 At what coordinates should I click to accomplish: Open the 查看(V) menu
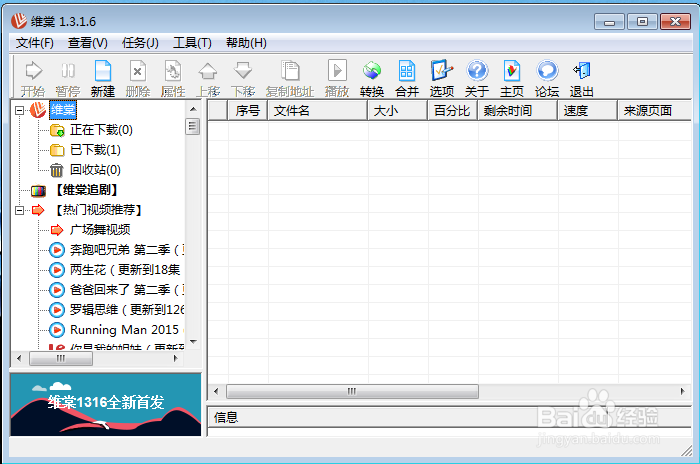pos(88,43)
